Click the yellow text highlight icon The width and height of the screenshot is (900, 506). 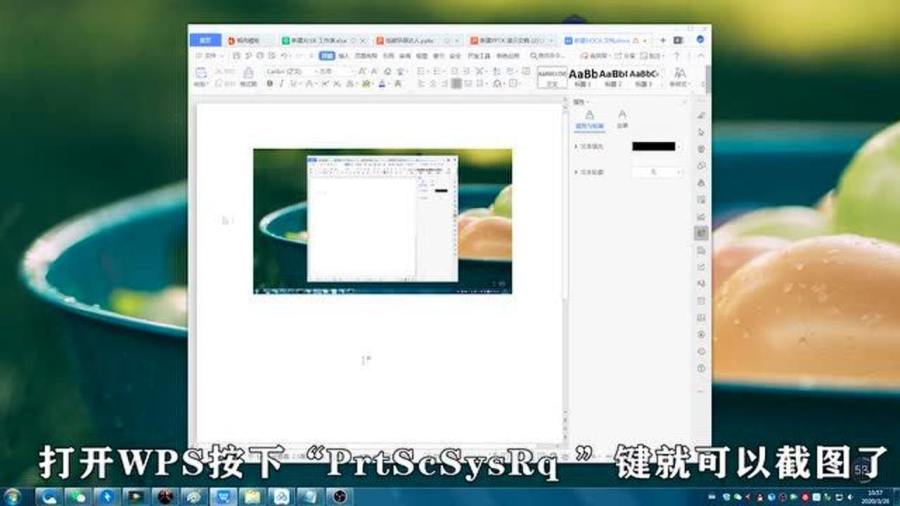pos(366,84)
